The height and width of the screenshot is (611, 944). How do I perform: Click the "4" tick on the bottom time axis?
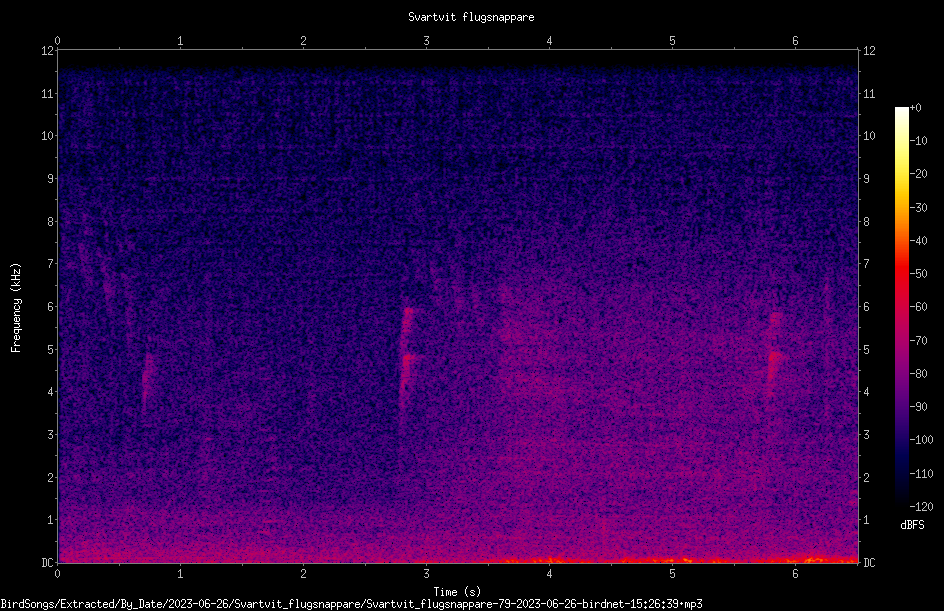coord(549,574)
